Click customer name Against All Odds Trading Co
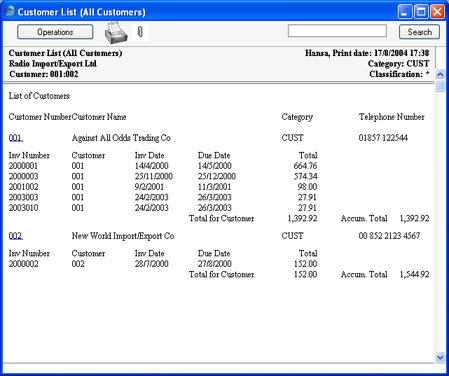The image size is (449, 376). click(x=121, y=138)
